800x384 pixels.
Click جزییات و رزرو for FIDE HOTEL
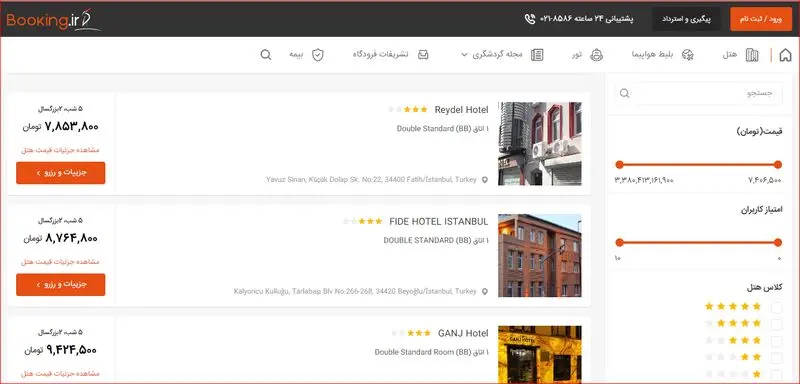(x=61, y=285)
